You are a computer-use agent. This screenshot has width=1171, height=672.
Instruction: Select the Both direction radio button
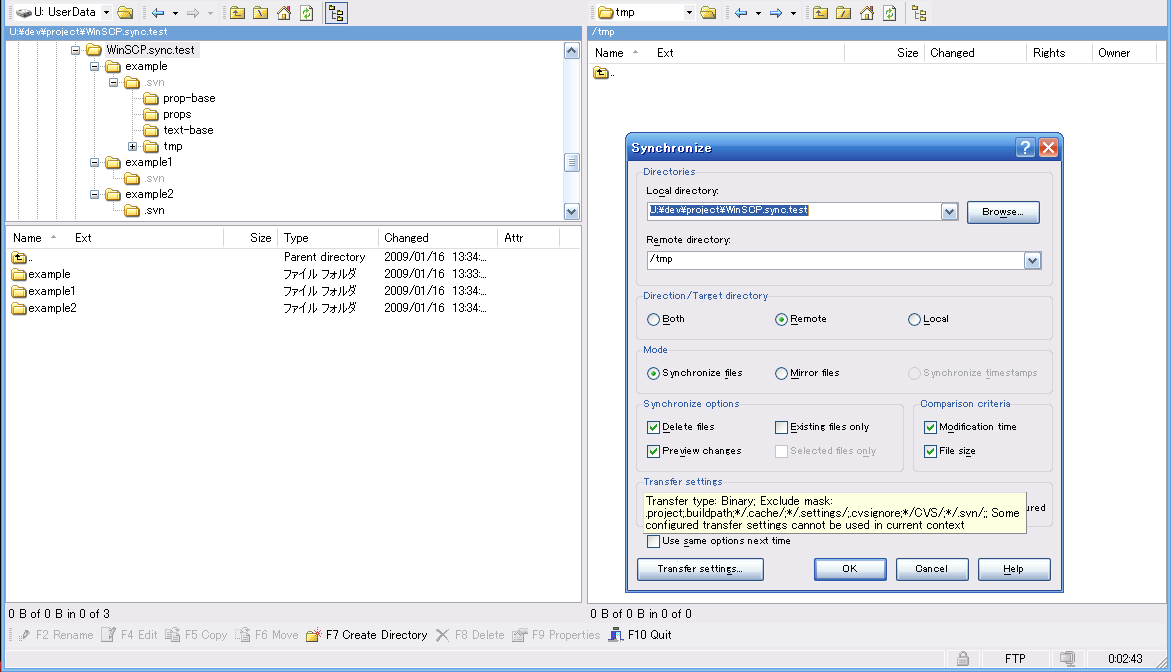click(654, 320)
